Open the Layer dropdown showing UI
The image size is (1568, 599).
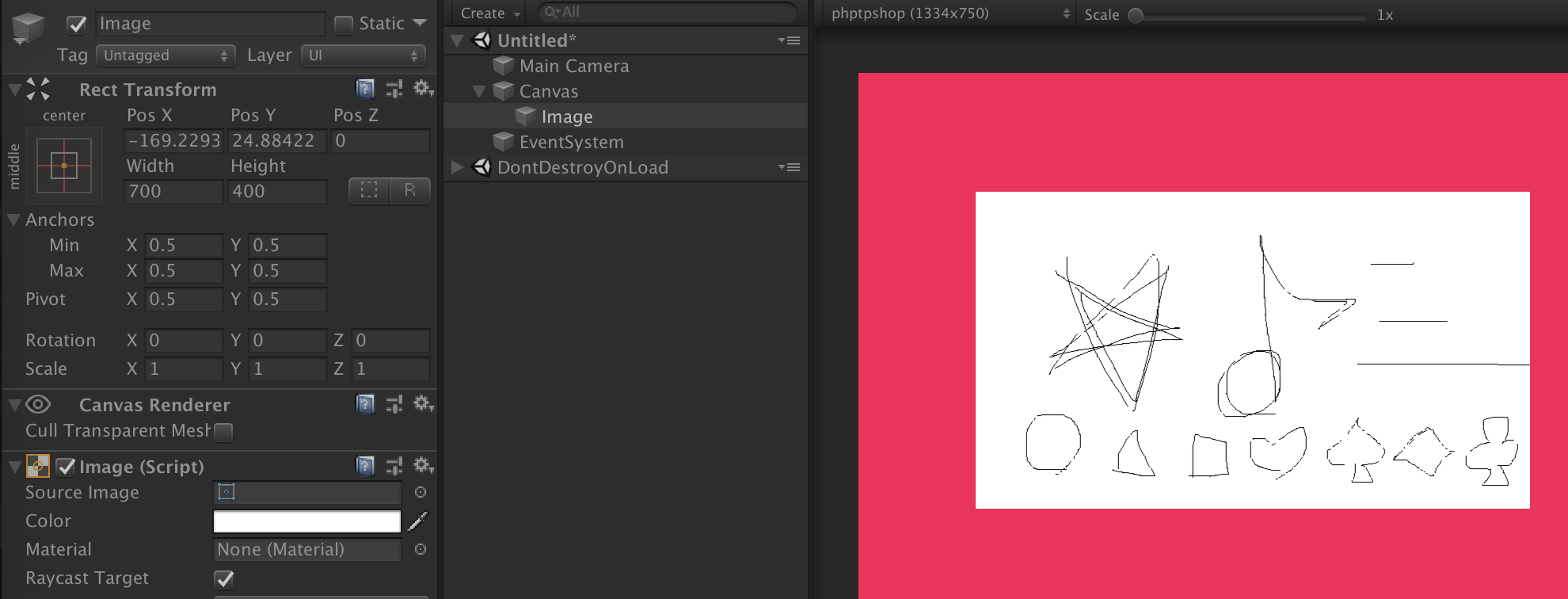pyautogui.click(x=363, y=55)
